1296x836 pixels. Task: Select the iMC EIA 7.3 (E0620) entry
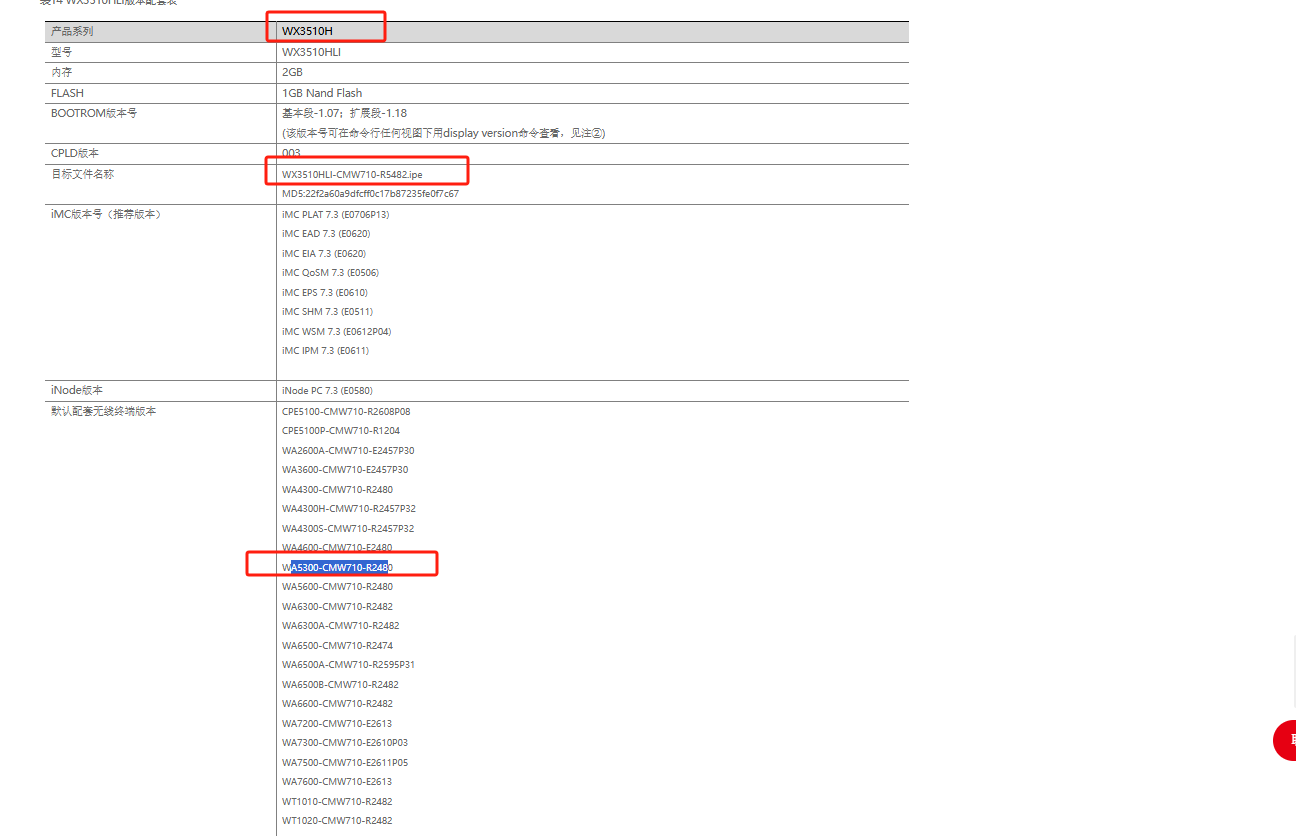click(324, 254)
